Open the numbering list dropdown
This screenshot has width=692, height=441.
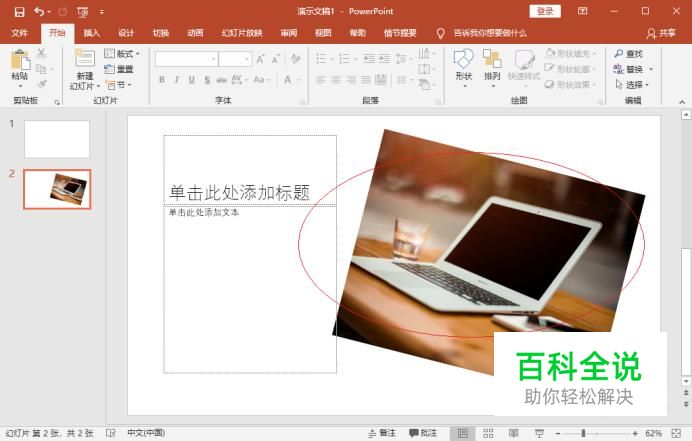tap(356, 59)
